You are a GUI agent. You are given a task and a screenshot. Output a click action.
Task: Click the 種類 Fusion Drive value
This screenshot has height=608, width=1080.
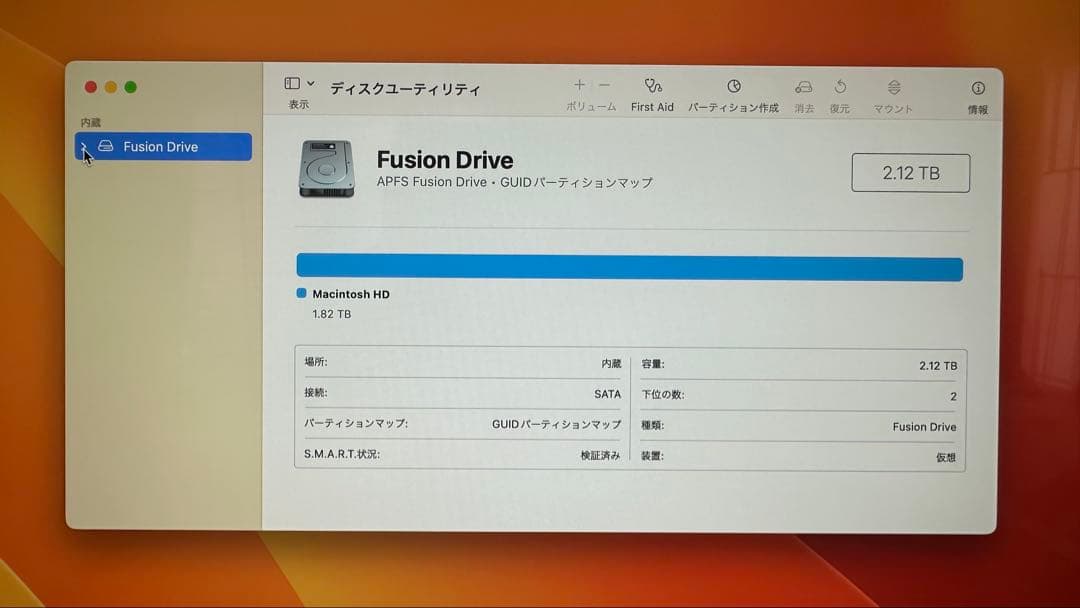coord(924,427)
